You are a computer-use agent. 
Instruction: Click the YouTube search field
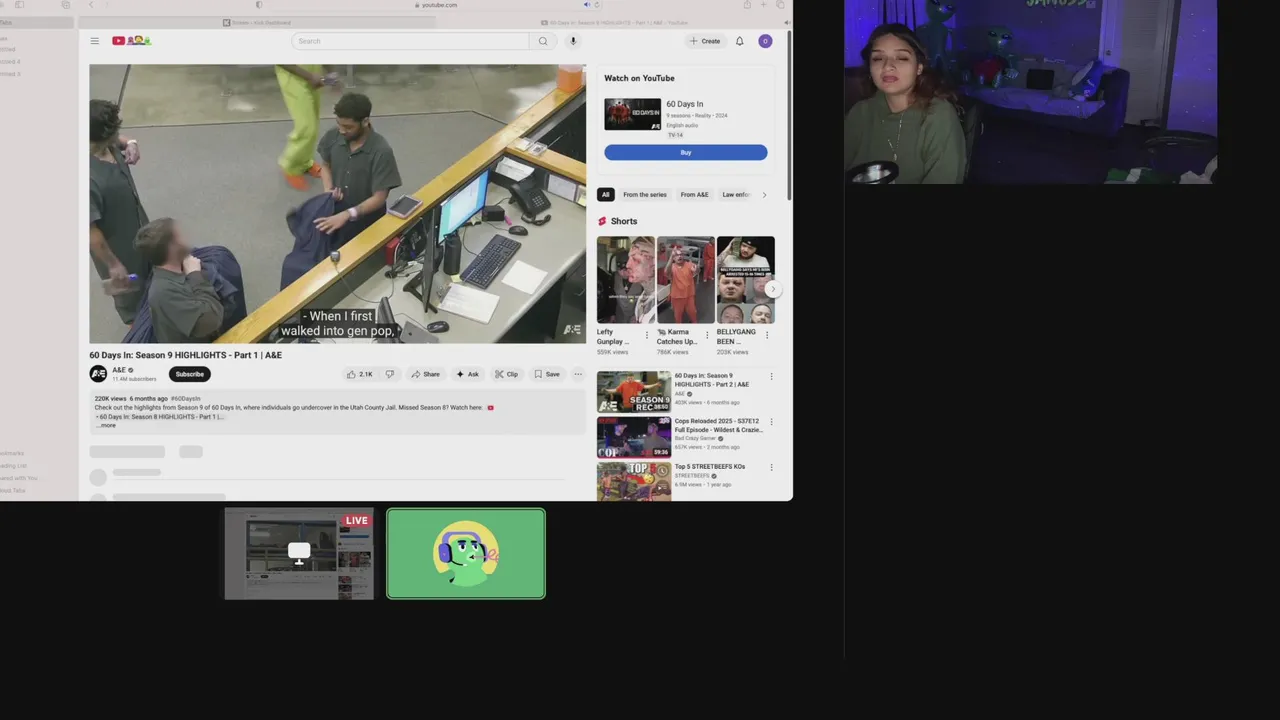click(x=410, y=41)
